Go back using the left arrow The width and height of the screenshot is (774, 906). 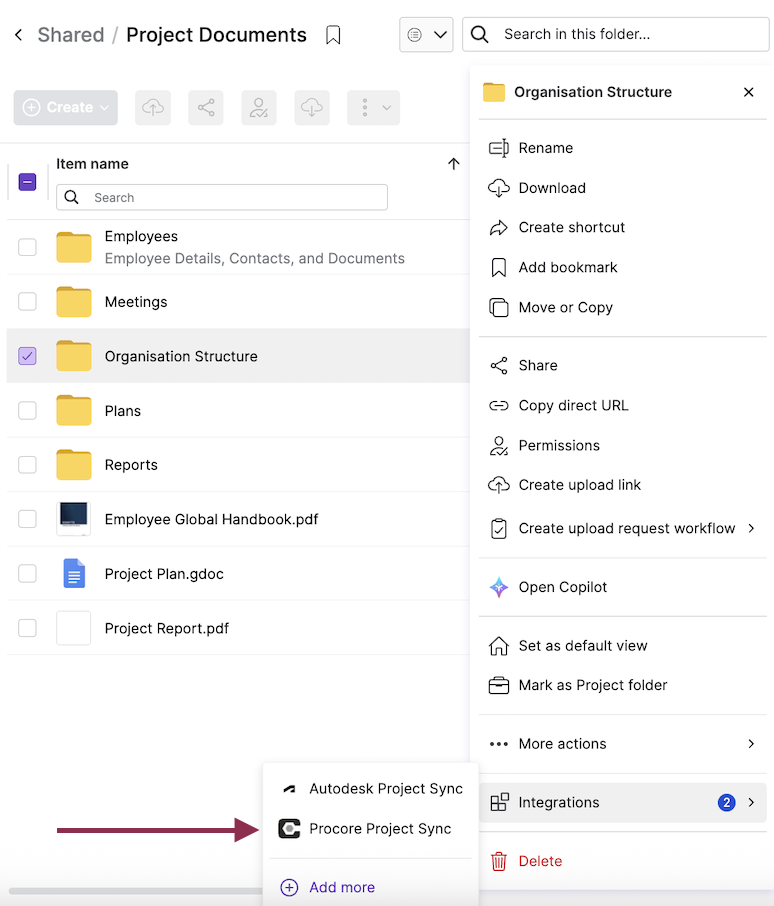pyautogui.click(x=18, y=36)
